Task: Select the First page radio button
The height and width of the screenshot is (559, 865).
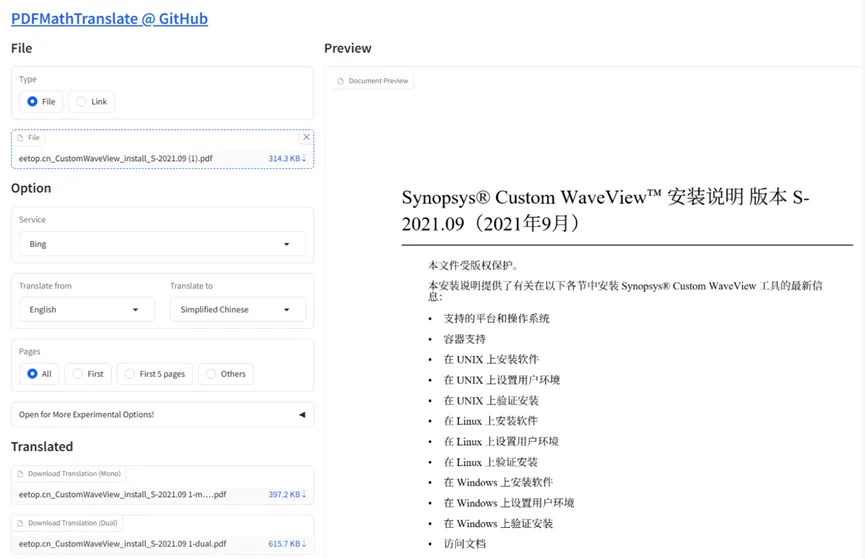Action: click(x=77, y=374)
